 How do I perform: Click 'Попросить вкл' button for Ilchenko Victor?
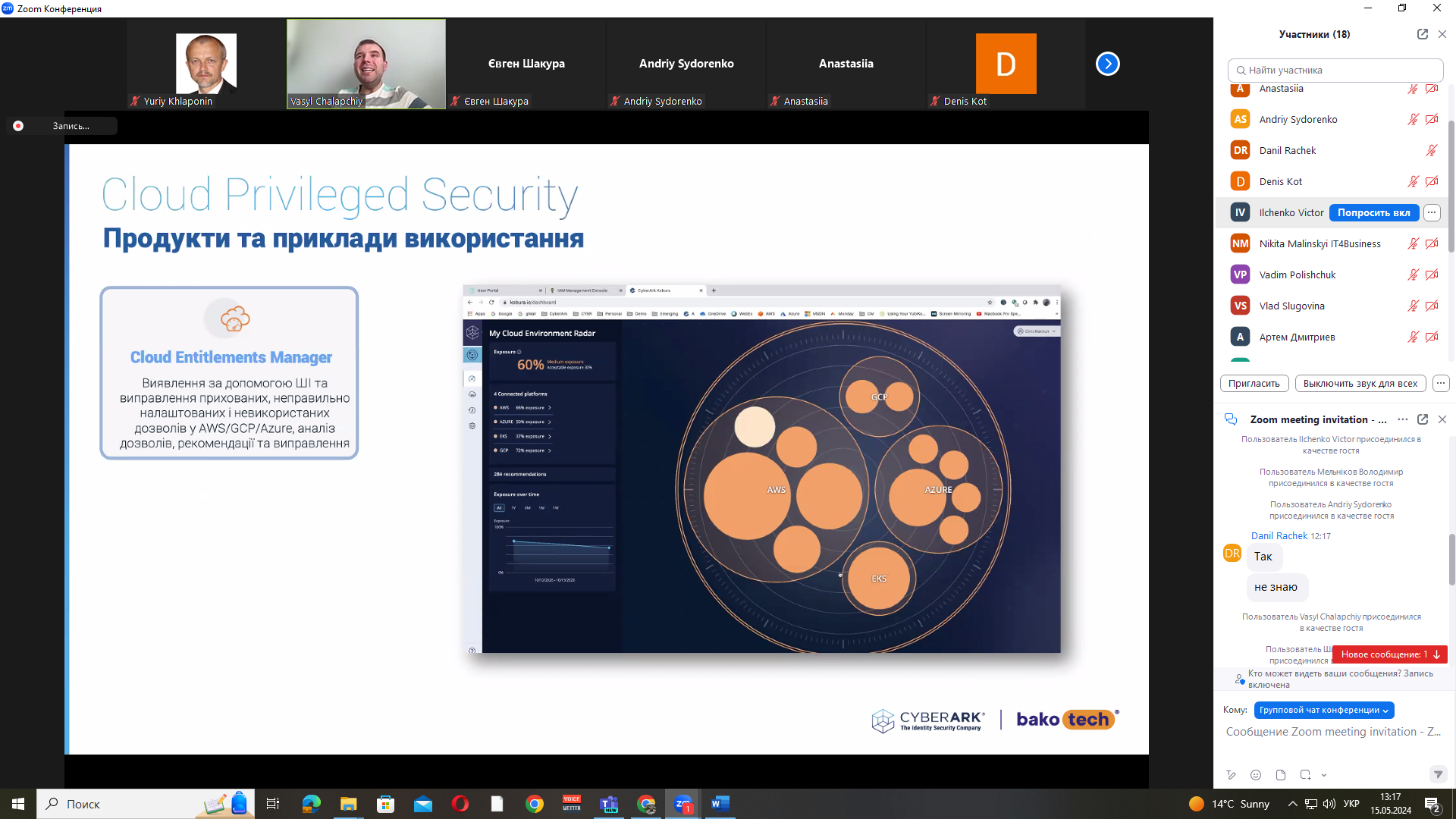click(1373, 212)
